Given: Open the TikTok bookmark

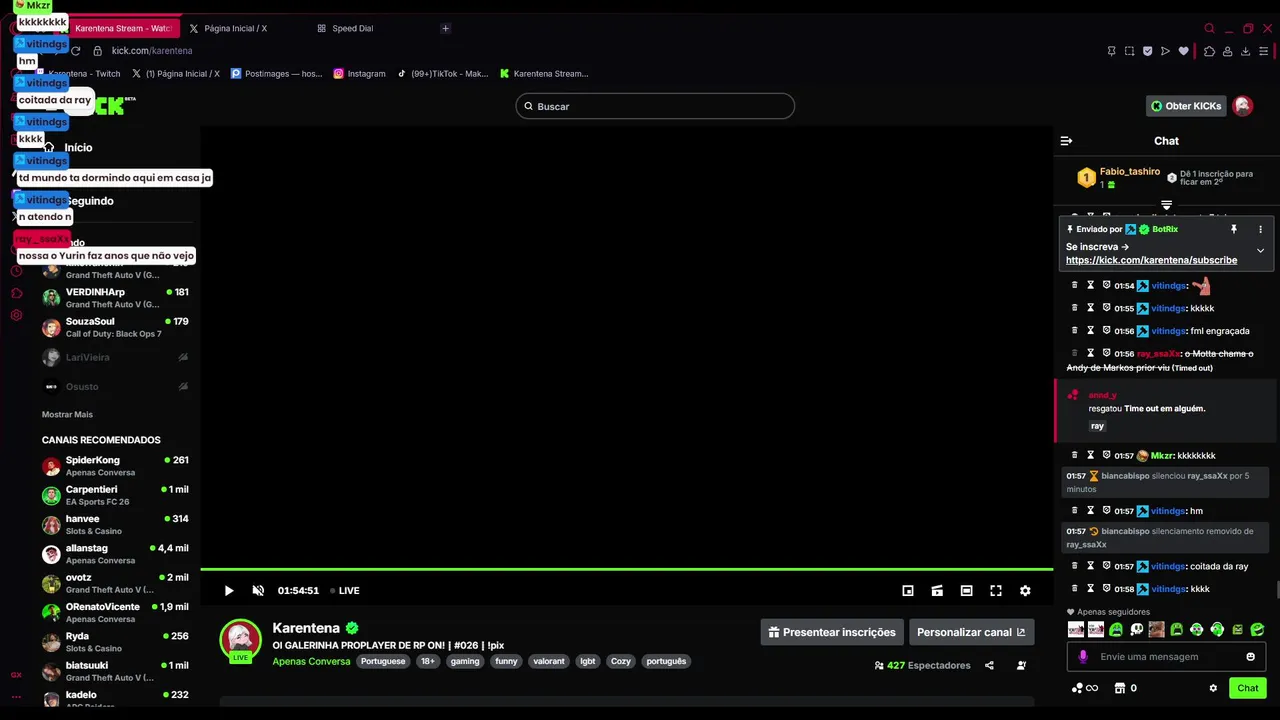Looking at the screenshot, I should coord(443,73).
